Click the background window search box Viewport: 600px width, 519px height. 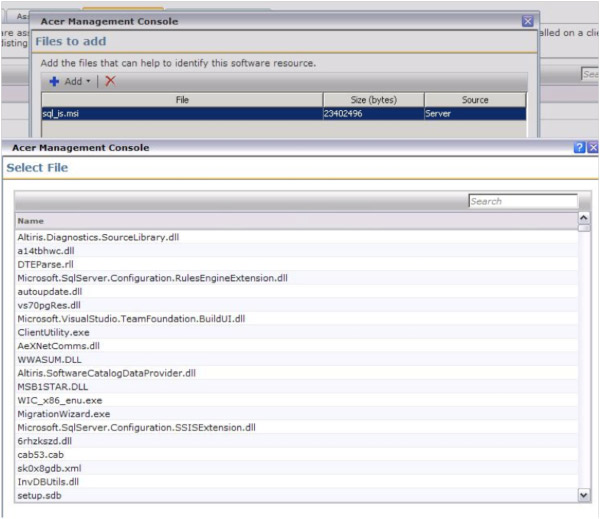coord(590,74)
